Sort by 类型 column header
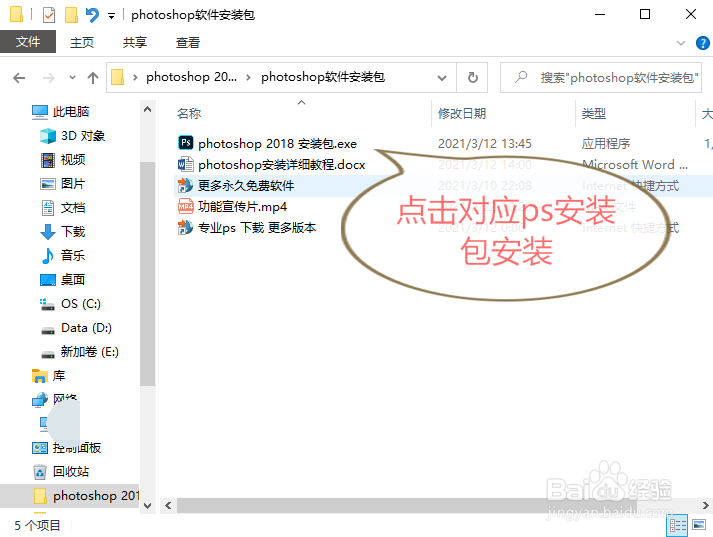 pos(593,114)
